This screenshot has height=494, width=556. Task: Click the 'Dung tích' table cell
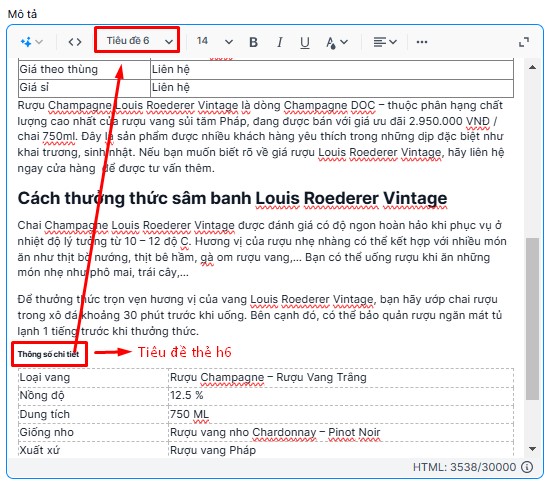click(x=93, y=414)
